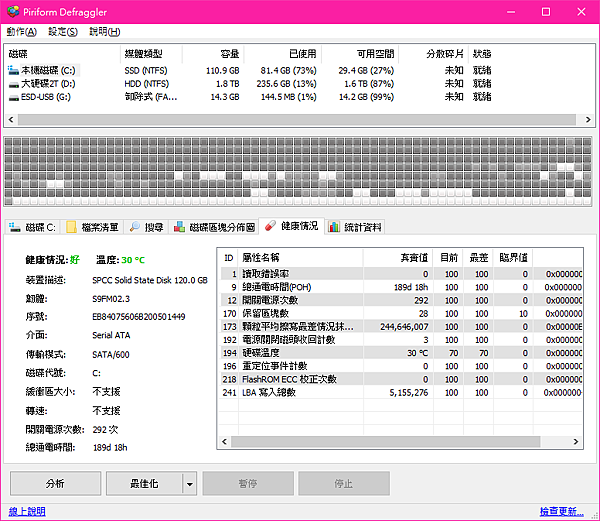Click drive list scrollbar left arrow

[x=11, y=120]
